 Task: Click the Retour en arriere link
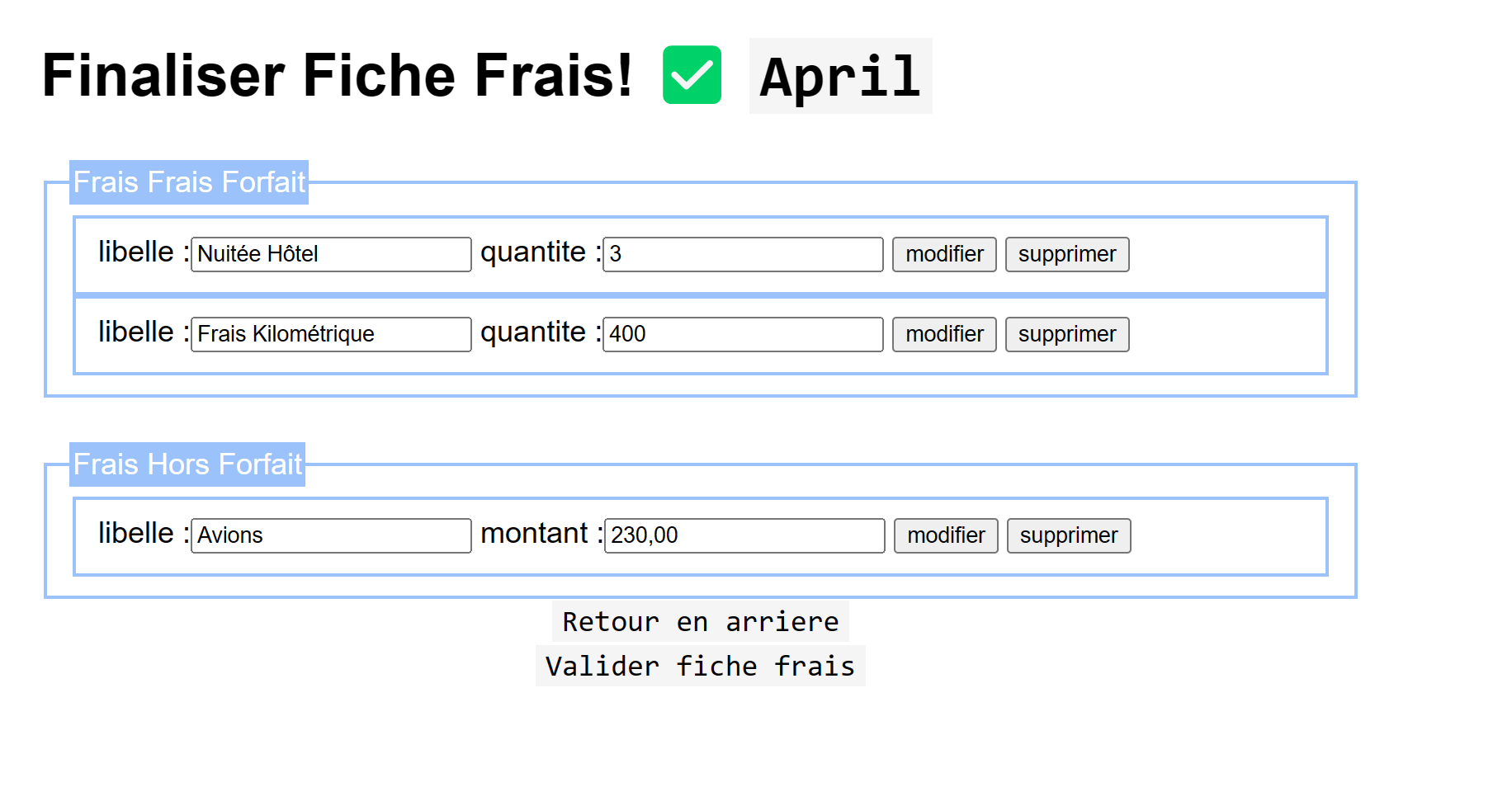tap(699, 621)
